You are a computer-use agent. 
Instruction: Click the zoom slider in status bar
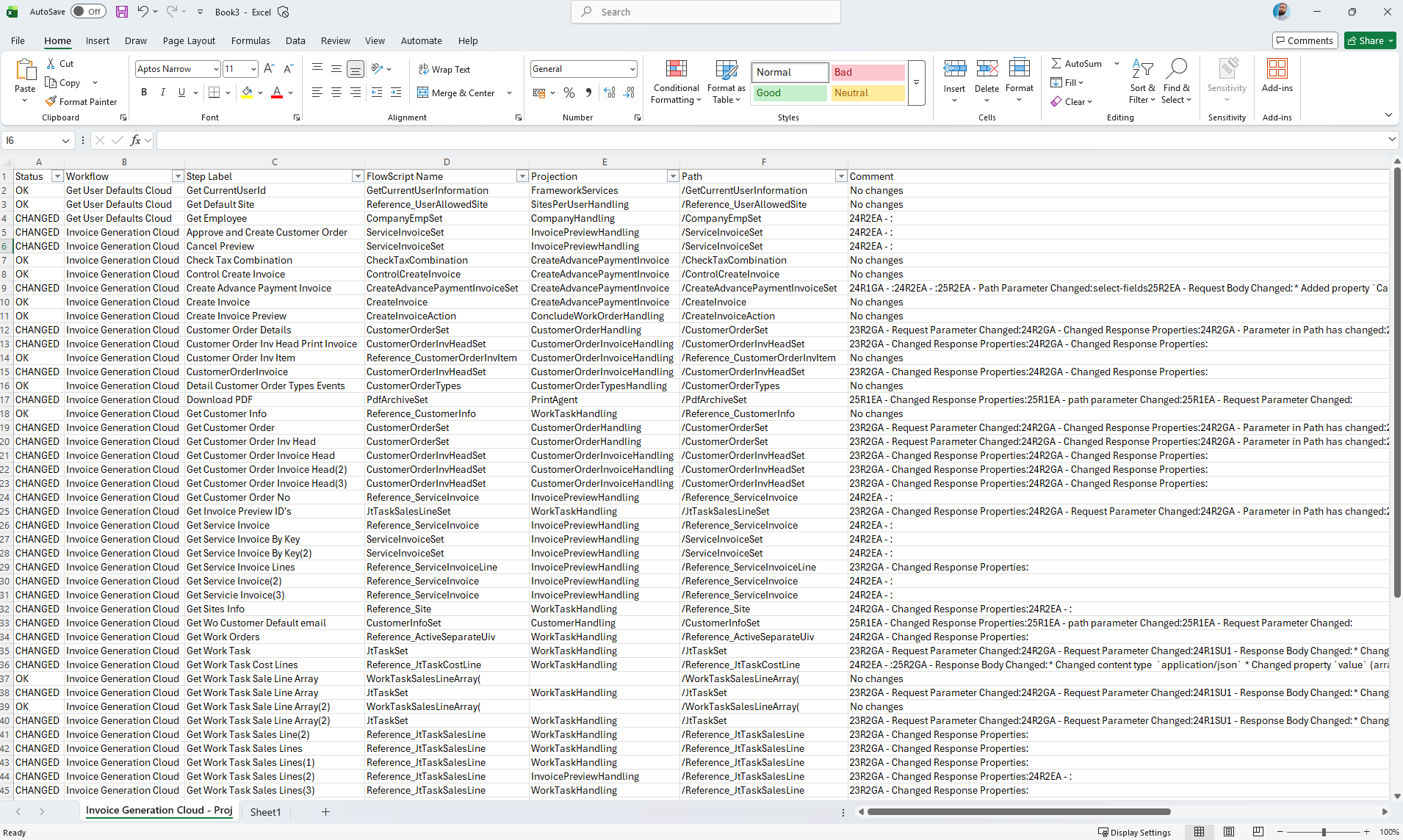1324,832
